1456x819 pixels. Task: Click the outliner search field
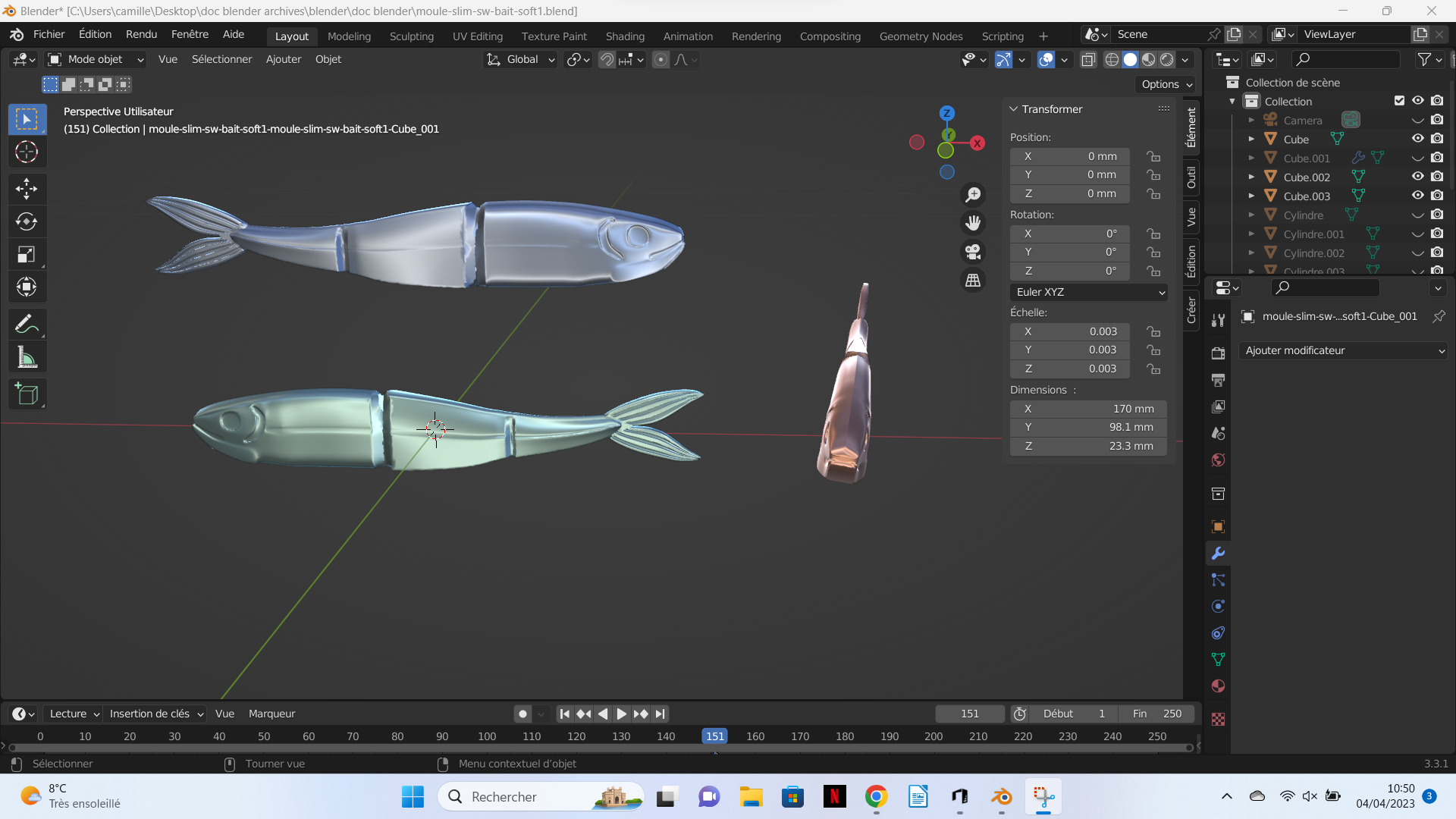pos(1345,59)
